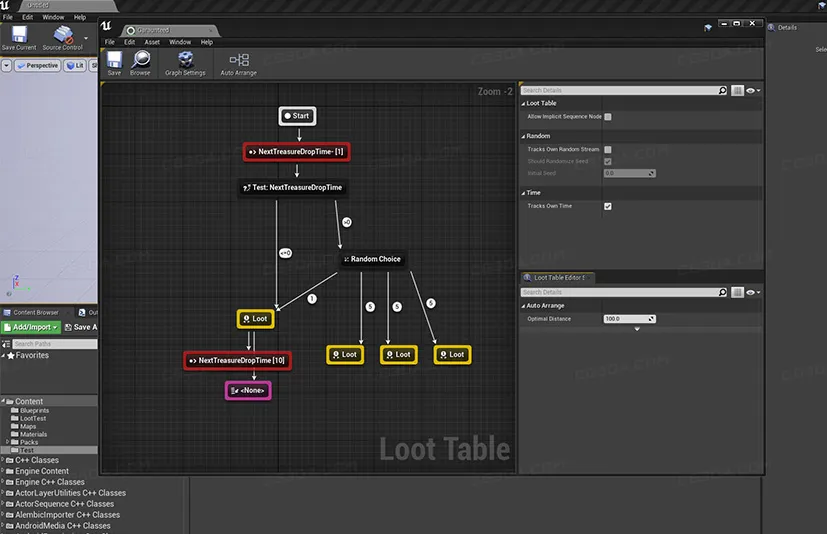827x534 pixels.
Task: Expand advanced arrow under Optimal Distance
Action: click(637, 329)
